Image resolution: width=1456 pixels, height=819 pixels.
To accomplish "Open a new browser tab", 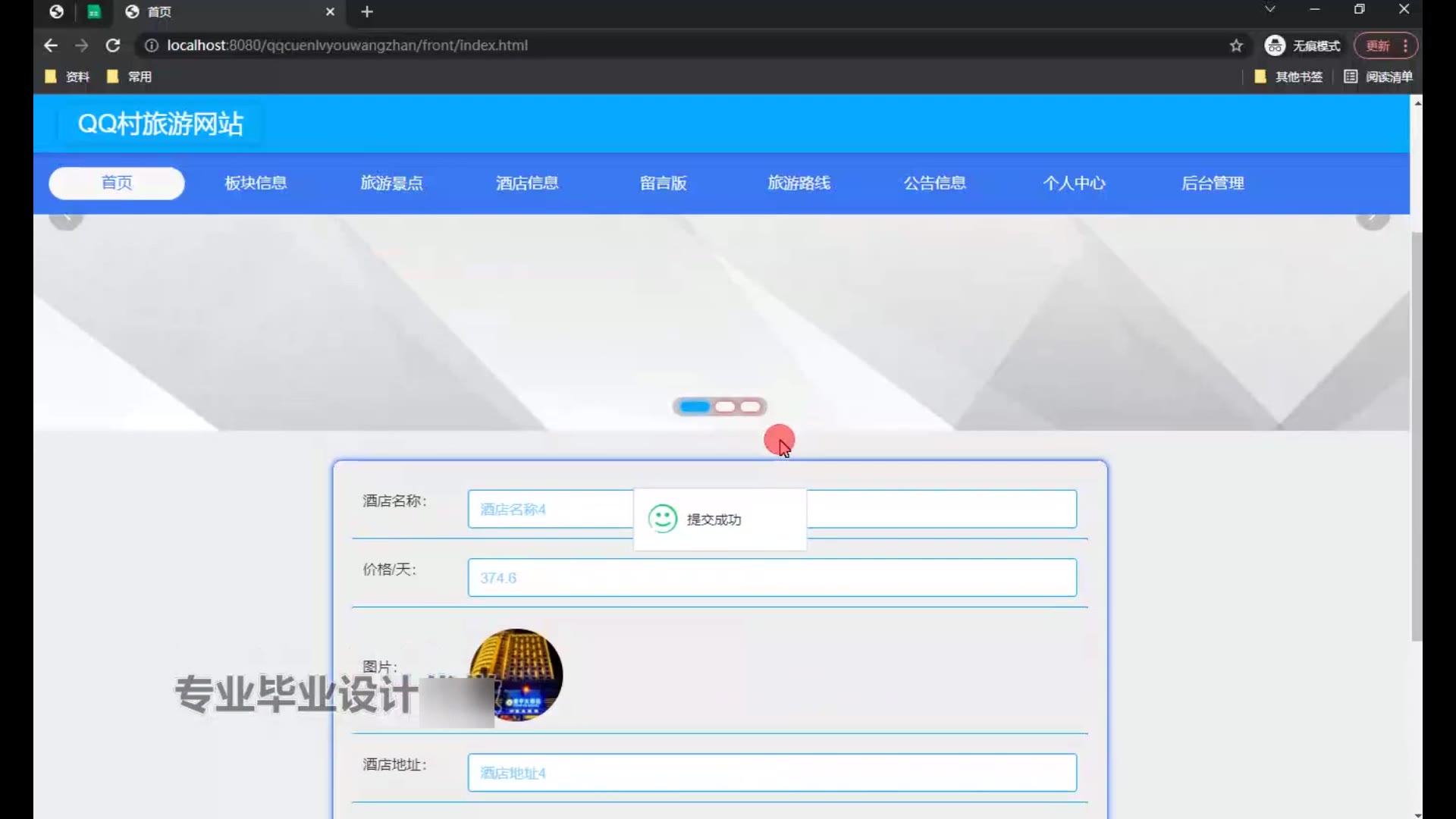I will [367, 11].
